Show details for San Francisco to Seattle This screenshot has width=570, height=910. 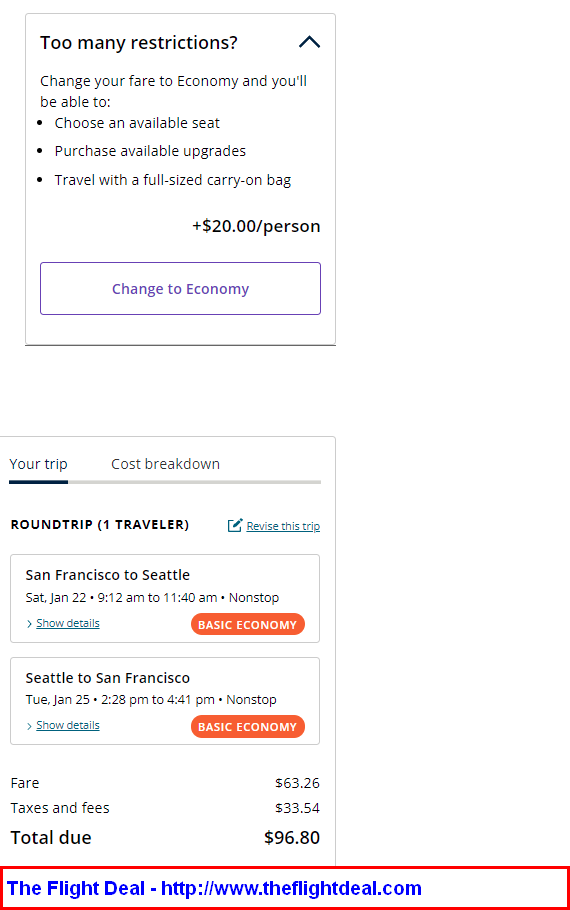click(68, 623)
